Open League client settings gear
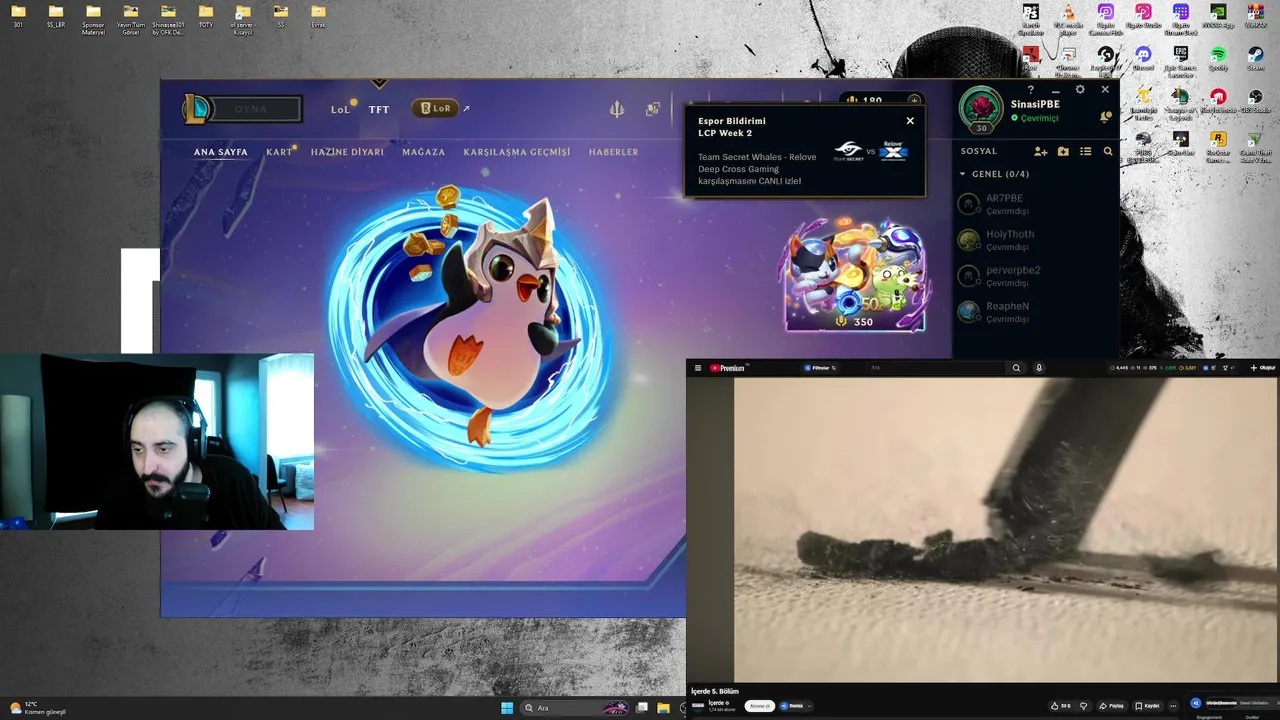 tap(1080, 89)
